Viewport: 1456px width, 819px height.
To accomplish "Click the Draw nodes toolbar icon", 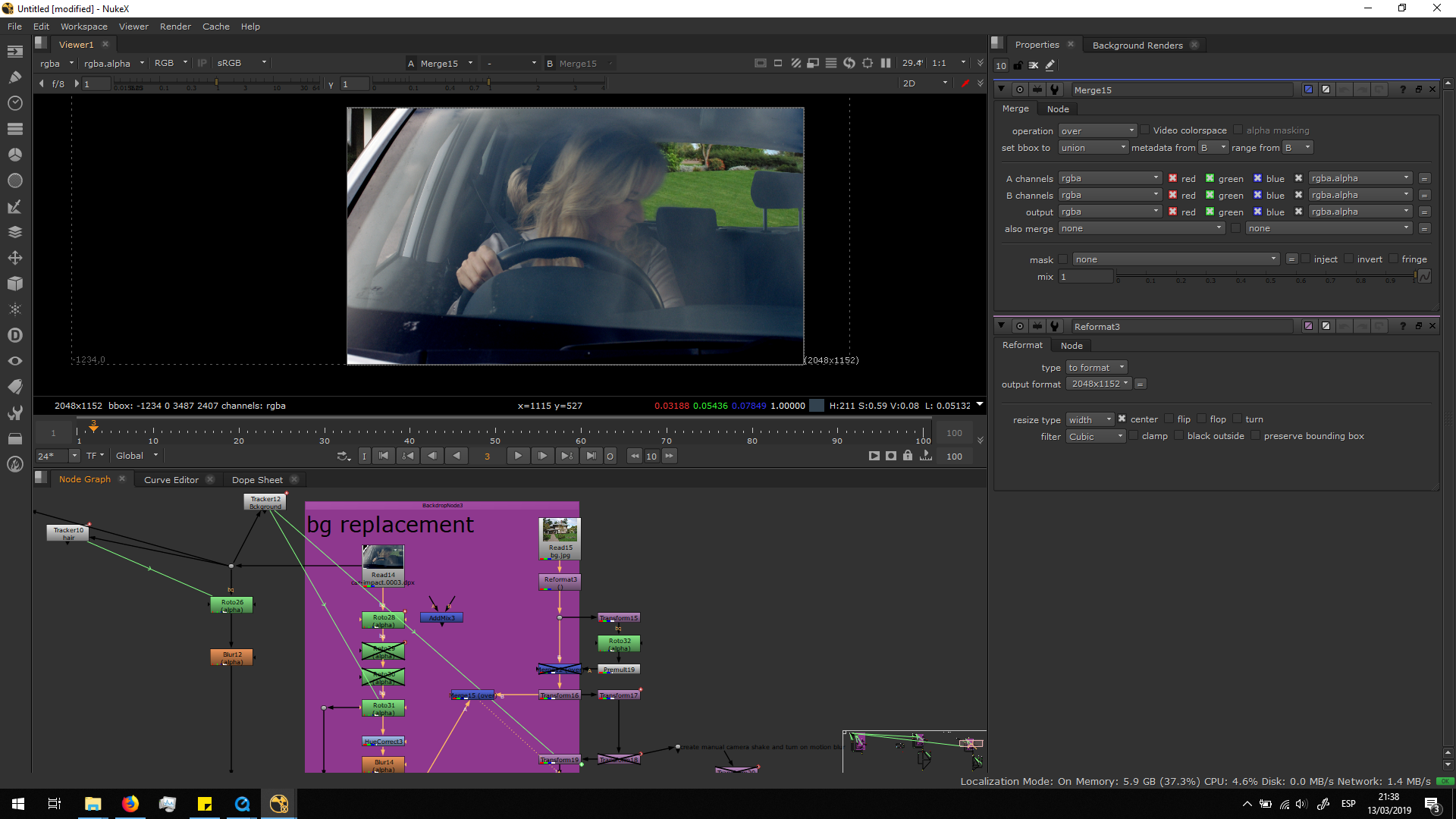I will pos(14,77).
